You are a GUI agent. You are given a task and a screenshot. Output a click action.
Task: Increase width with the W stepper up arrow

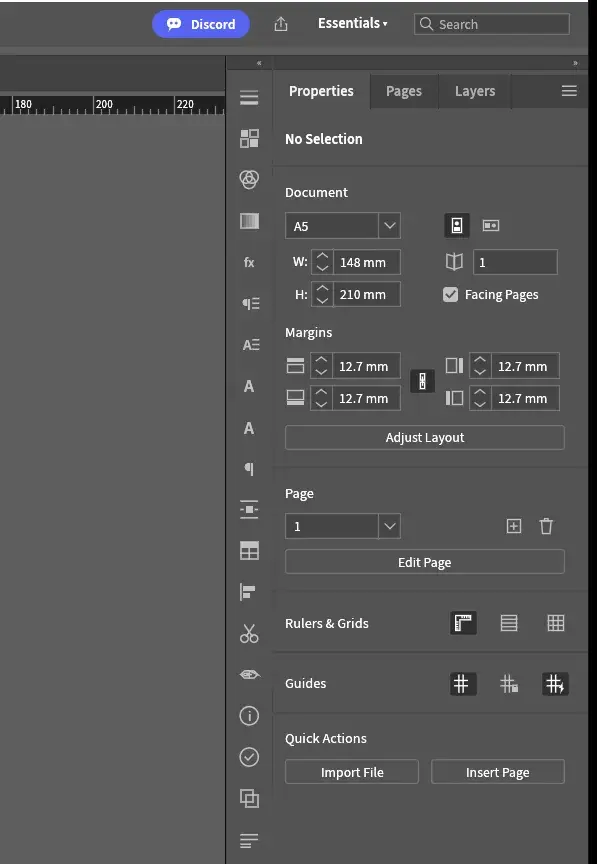[322, 256]
